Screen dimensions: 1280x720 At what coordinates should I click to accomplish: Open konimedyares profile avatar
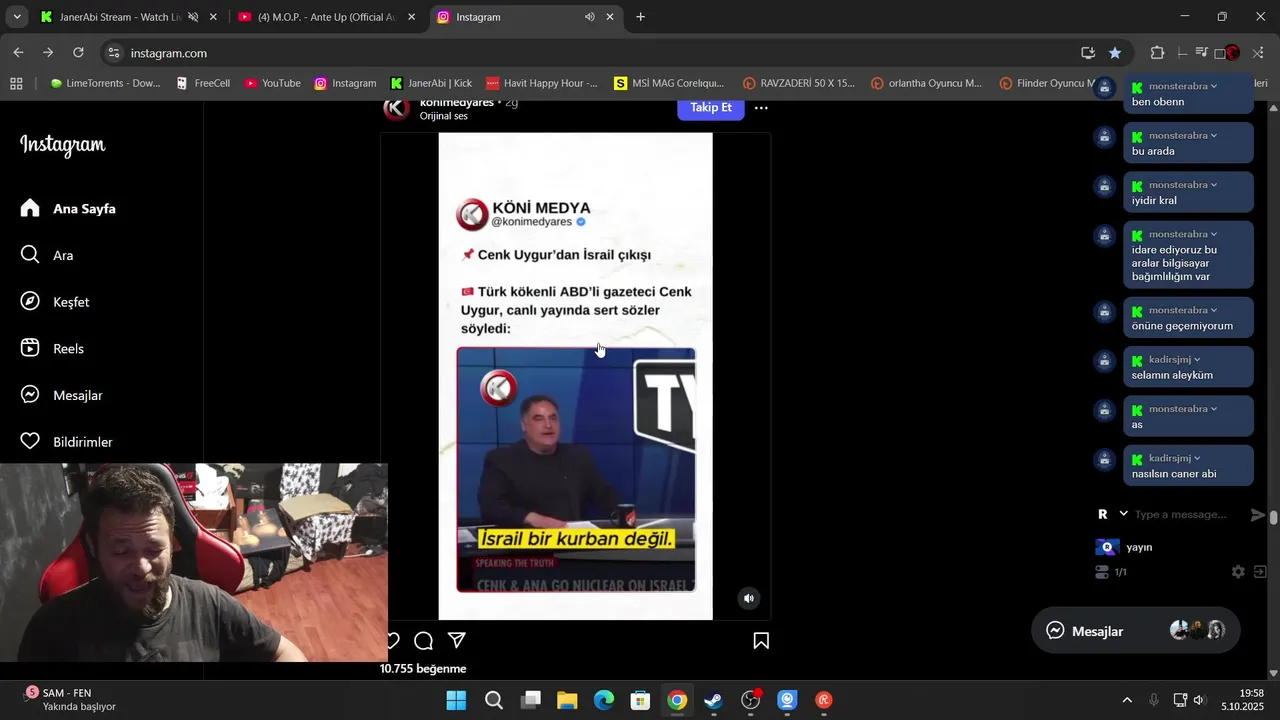(x=397, y=108)
